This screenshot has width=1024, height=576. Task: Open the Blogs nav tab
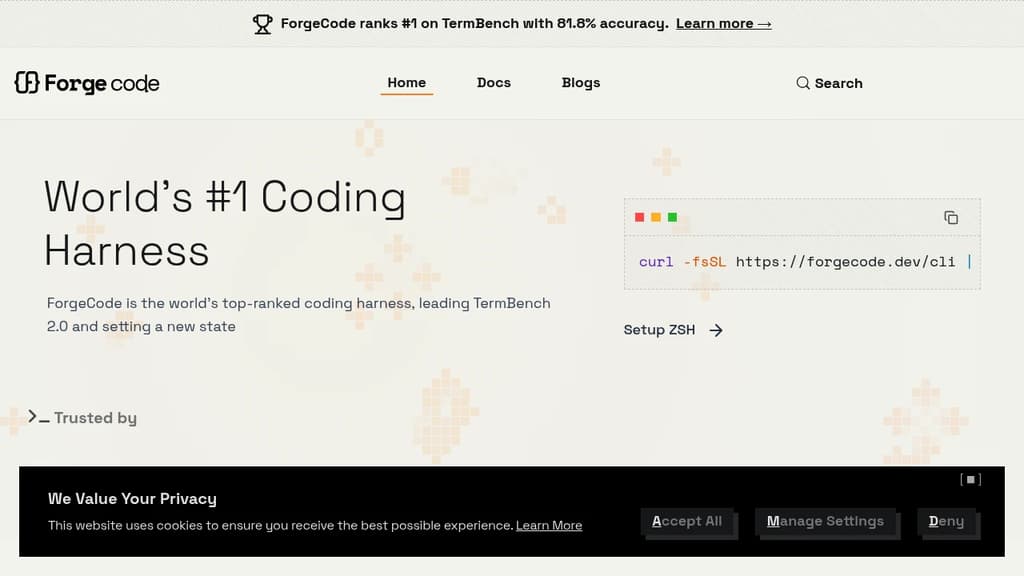(581, 83)
